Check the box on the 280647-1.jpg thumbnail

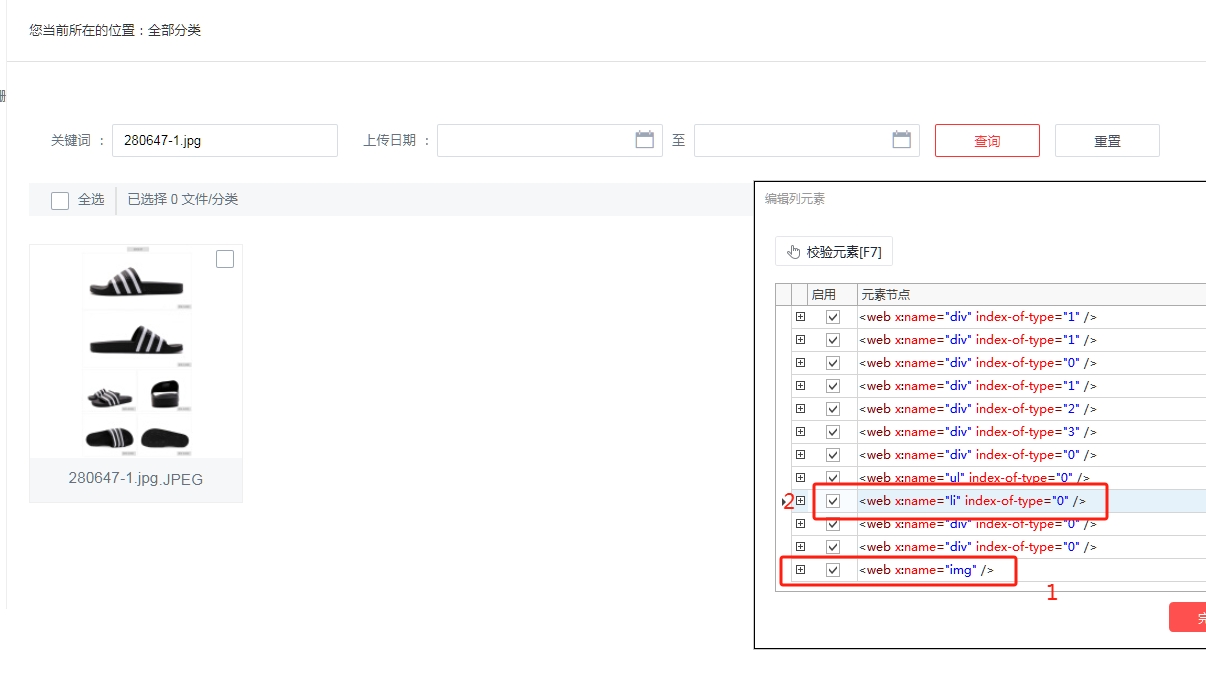[225, 260]
